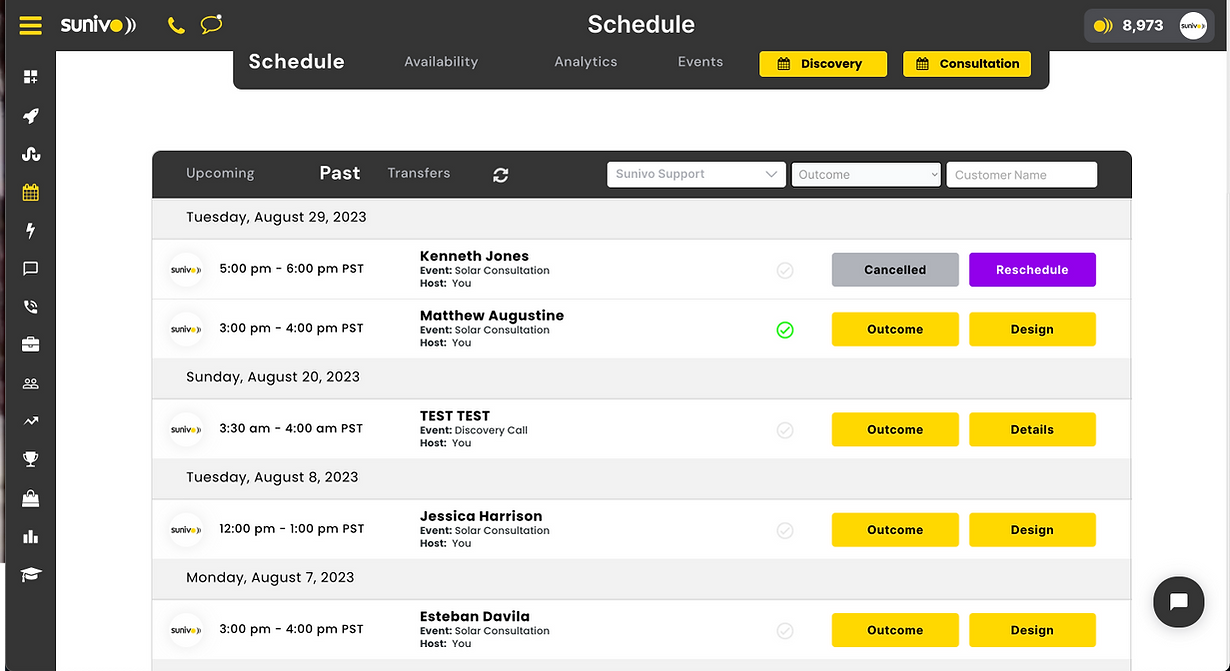Toggle Matthew Augustine's green checkmark

(785, 330)
